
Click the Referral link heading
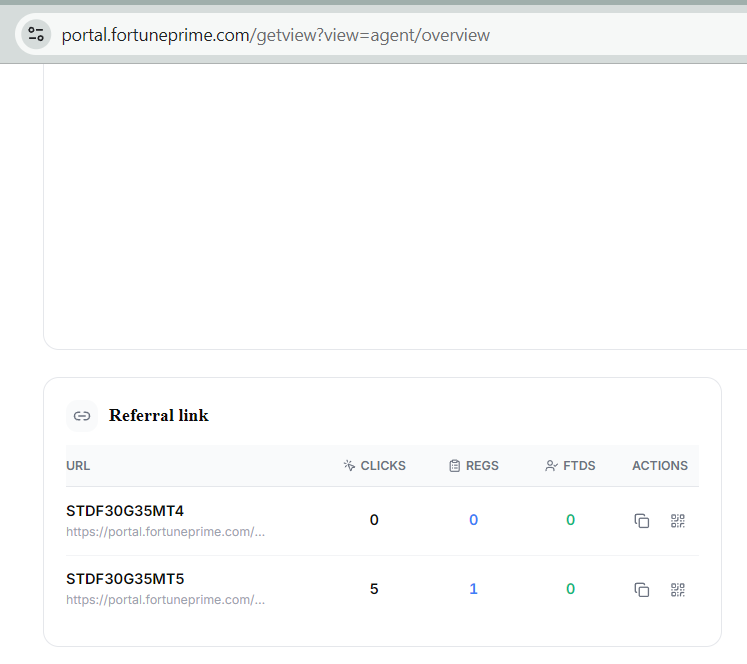(159, 415)
